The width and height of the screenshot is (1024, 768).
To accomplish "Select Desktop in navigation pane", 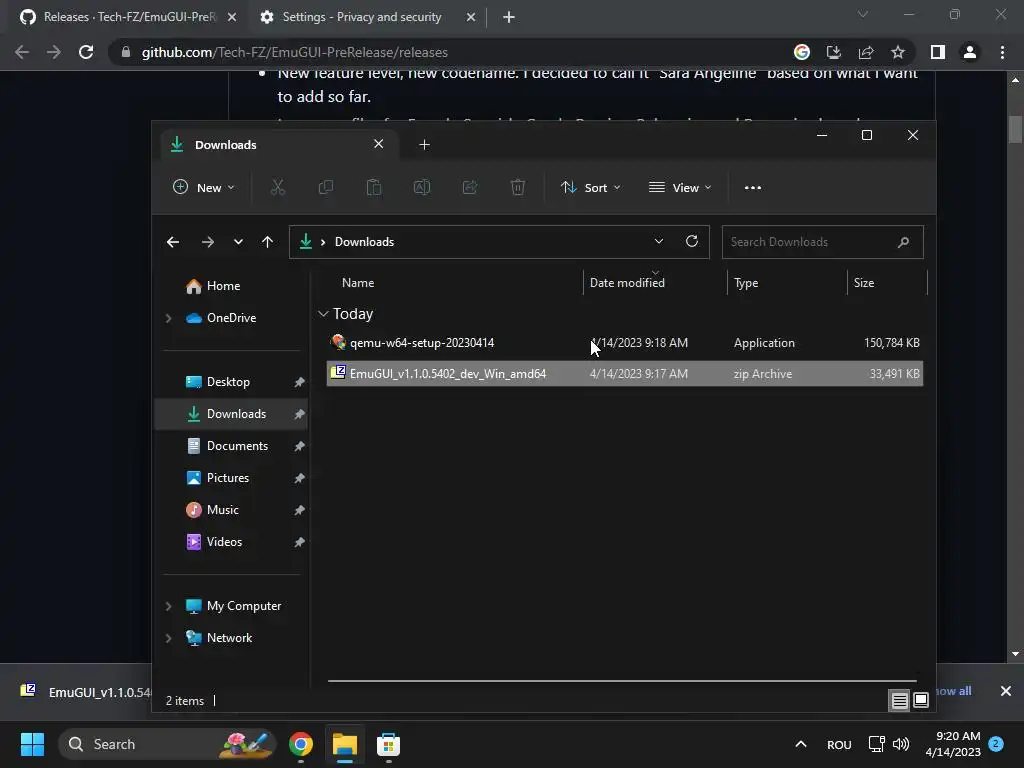I will point(231,382).
